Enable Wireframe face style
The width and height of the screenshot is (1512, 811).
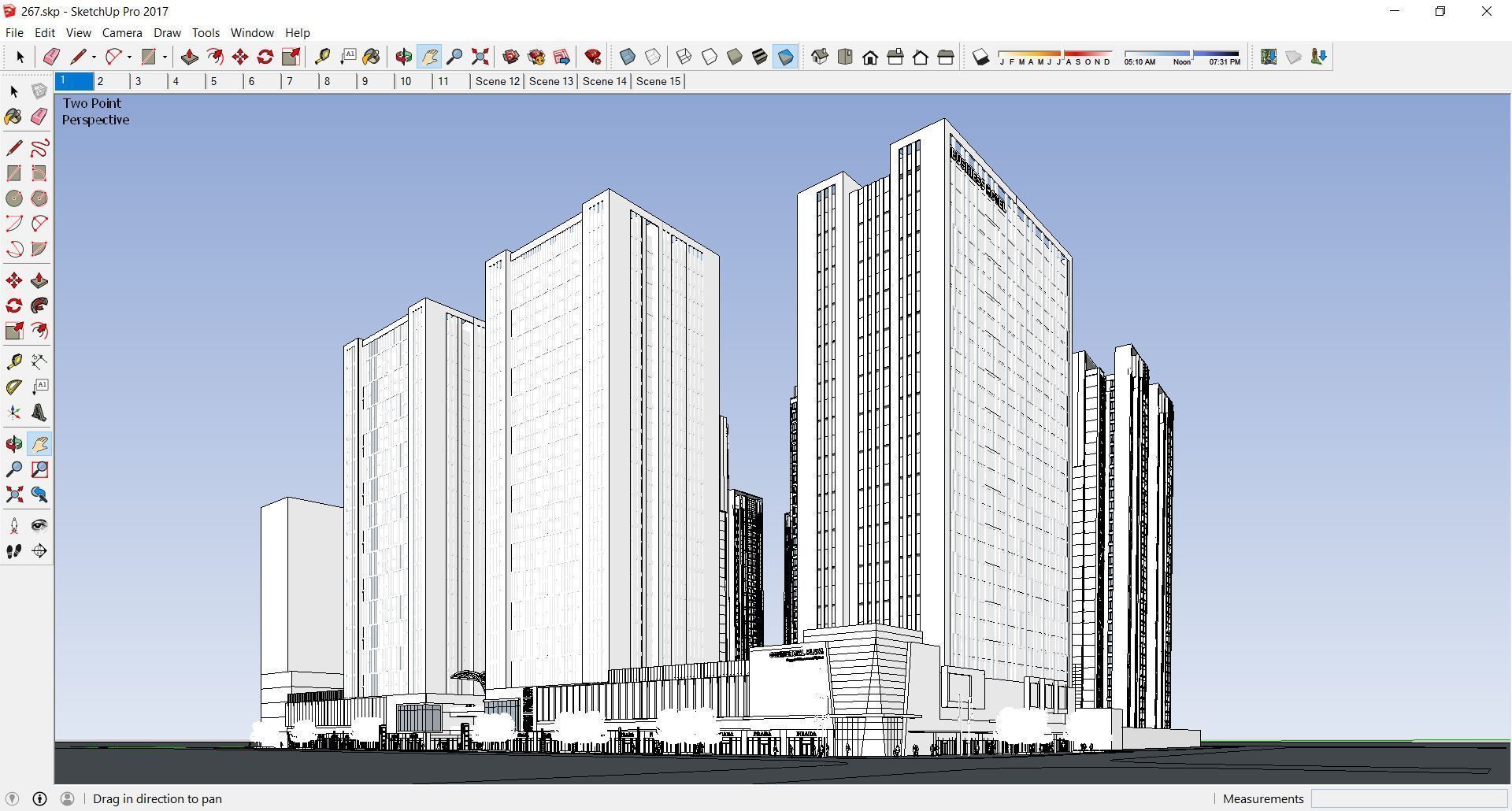click(x=684, y=57)
